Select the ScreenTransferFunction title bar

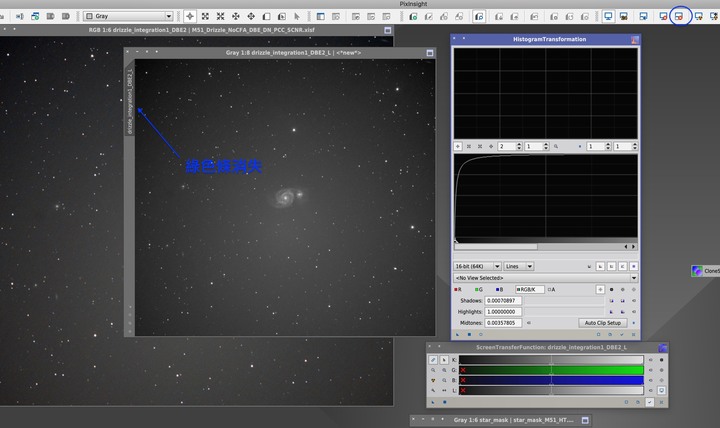[x=547, y=347]
